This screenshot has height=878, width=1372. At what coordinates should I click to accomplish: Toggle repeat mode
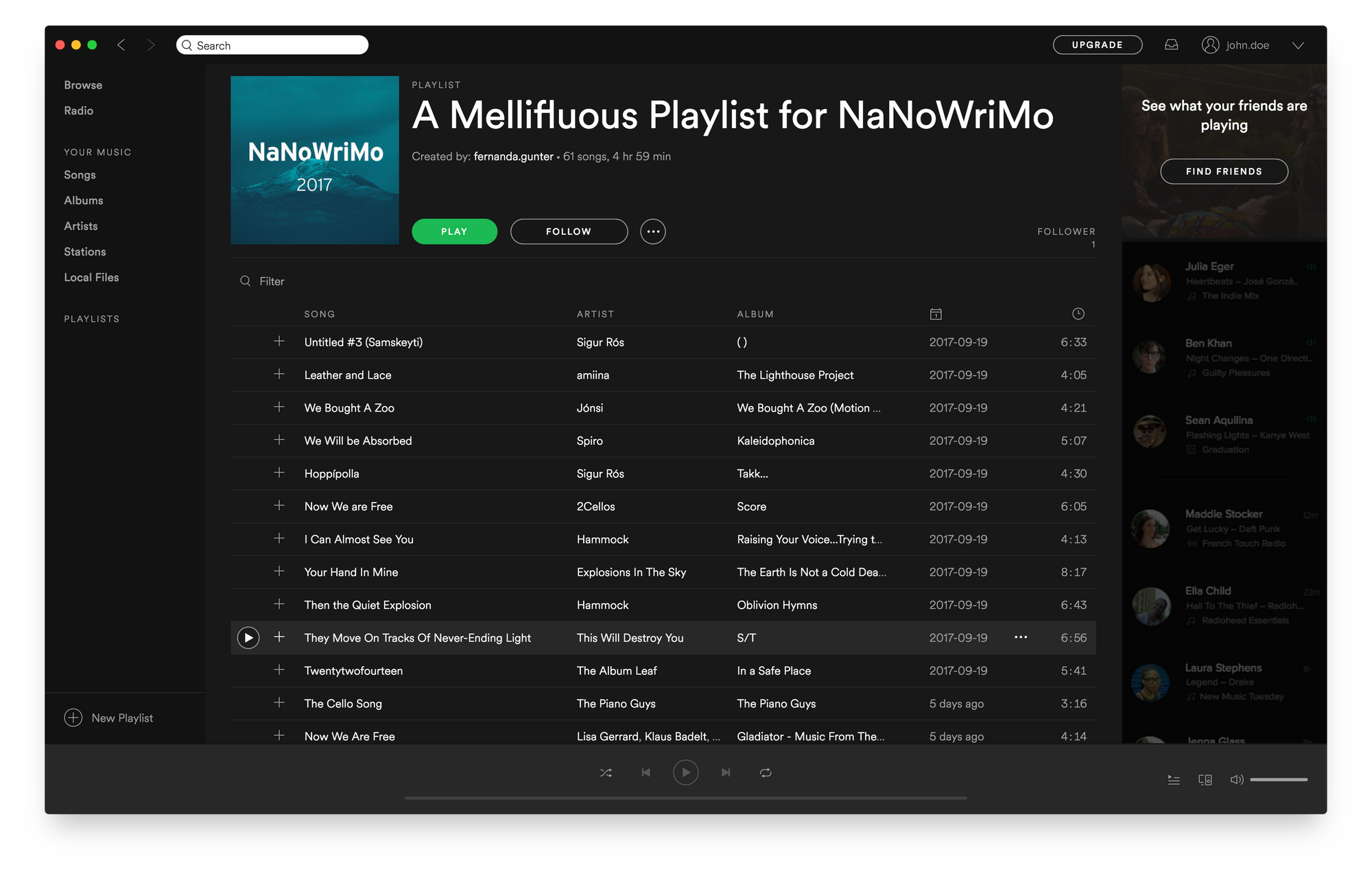(766, 772)
